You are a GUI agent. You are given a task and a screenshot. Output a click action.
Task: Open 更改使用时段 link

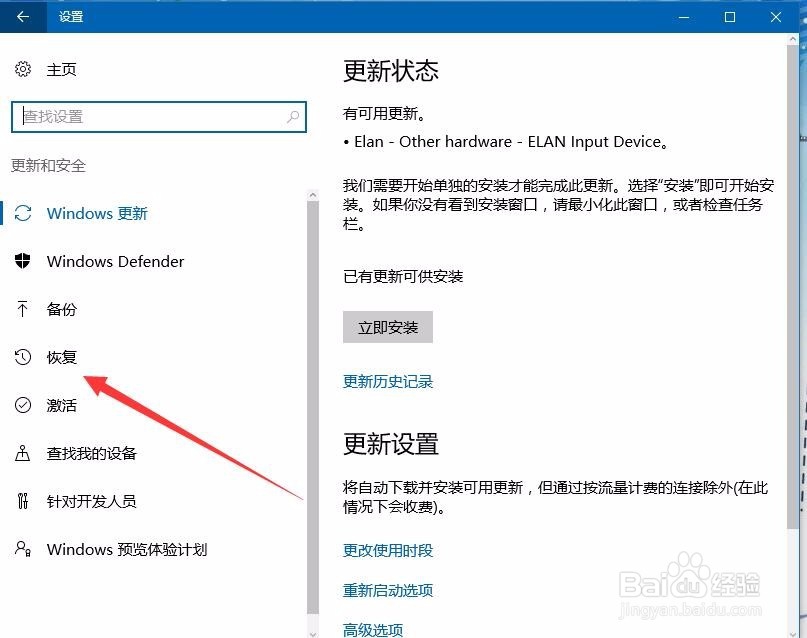(x=388, y=549)
